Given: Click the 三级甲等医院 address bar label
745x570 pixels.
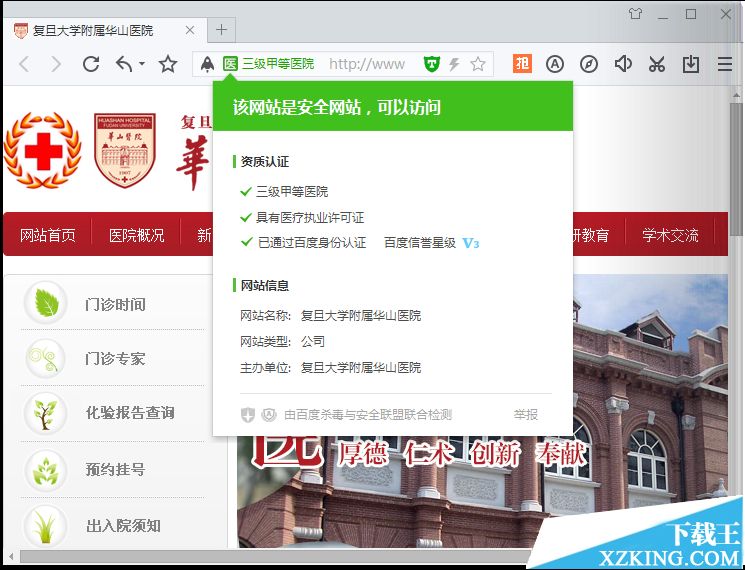Looking at the screenshot, I should (278, 64).
